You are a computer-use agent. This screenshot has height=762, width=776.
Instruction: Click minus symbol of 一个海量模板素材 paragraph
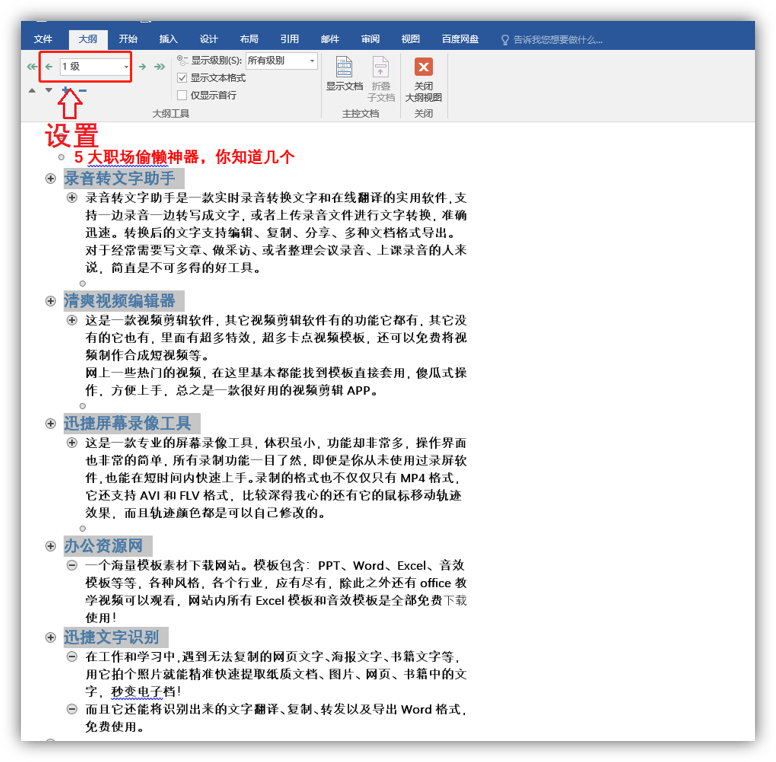(x=72, y=565)
